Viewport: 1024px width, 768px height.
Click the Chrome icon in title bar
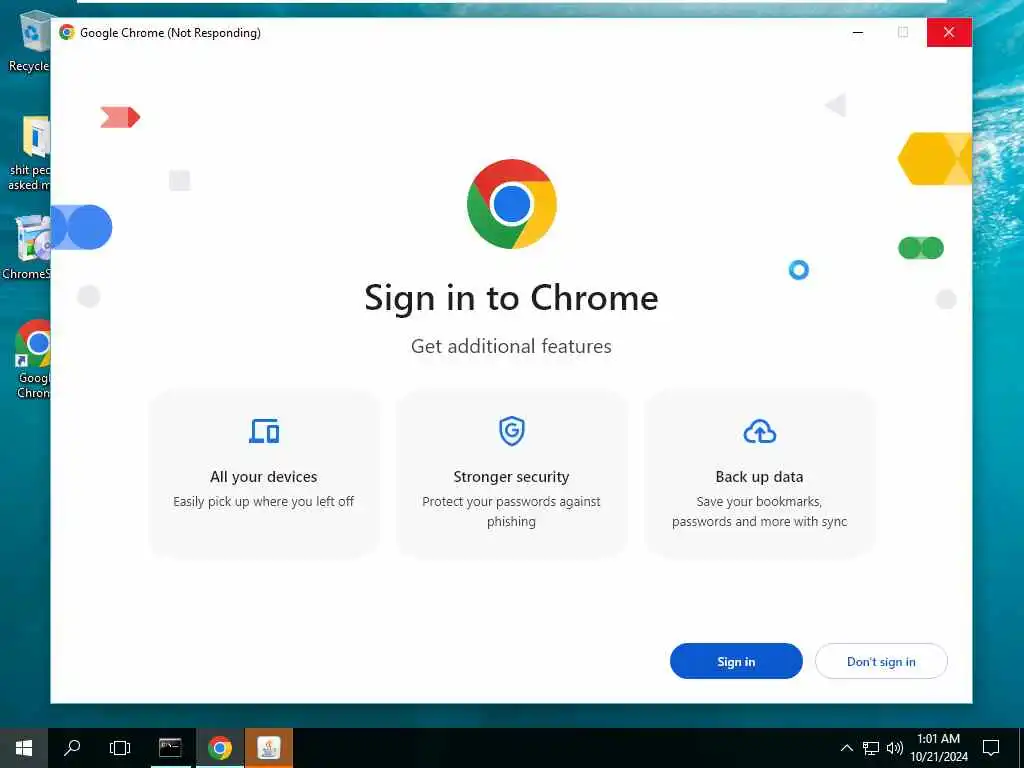[67, 32]
